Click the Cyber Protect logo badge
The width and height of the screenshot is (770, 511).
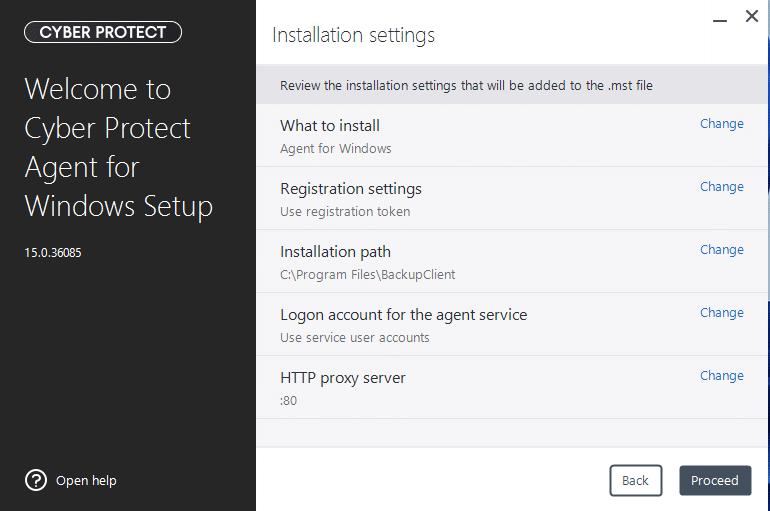pyautogui.click(x=103, y=32)
